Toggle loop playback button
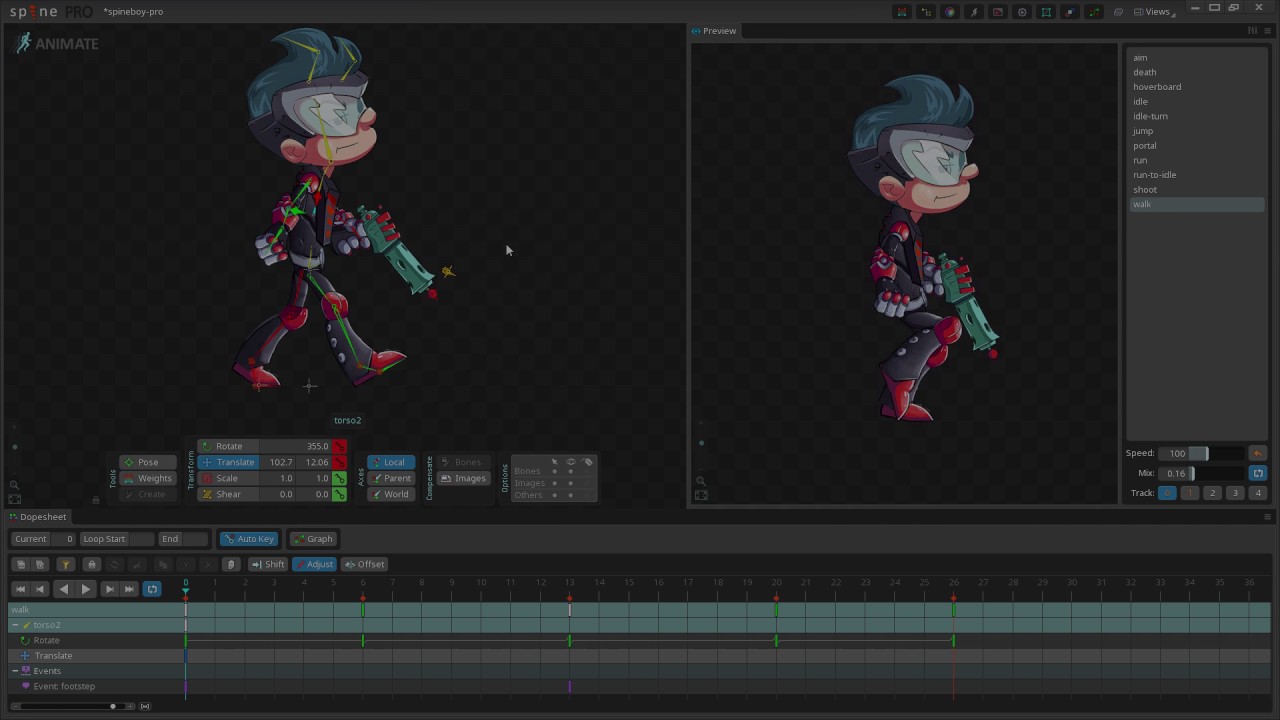 [152, 589]
